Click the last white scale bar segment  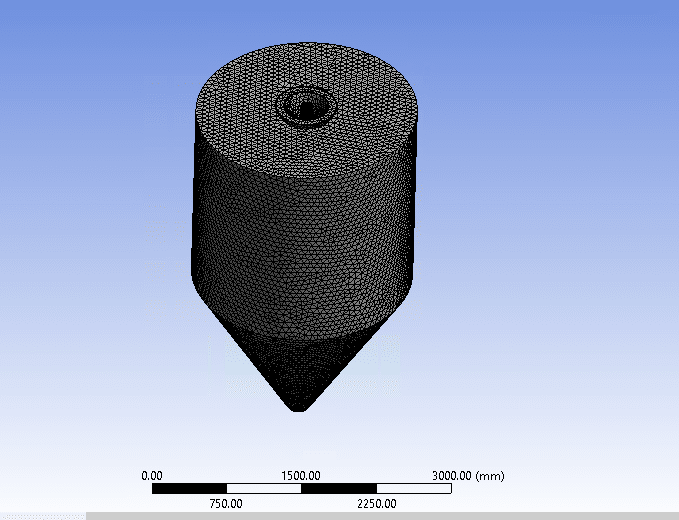tap(412, 489)
